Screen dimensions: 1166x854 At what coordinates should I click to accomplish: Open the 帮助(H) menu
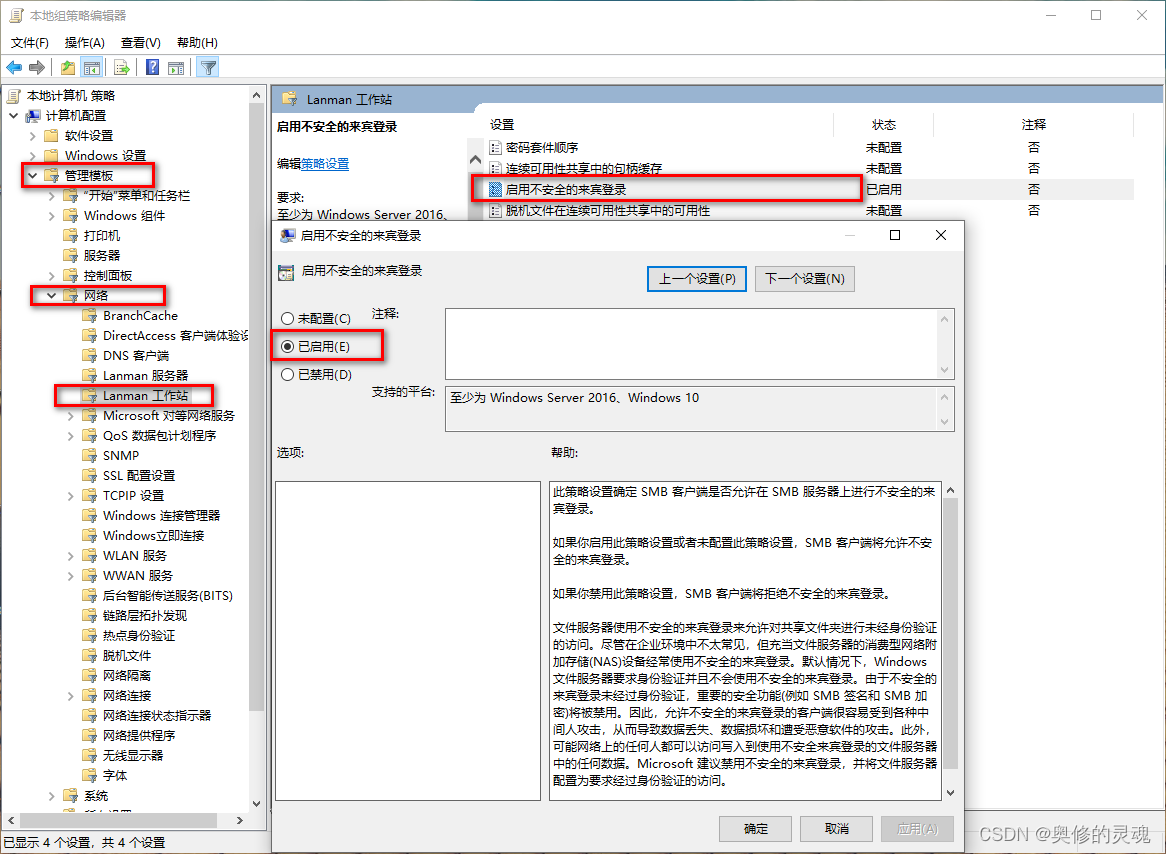(x=197, y=42)
